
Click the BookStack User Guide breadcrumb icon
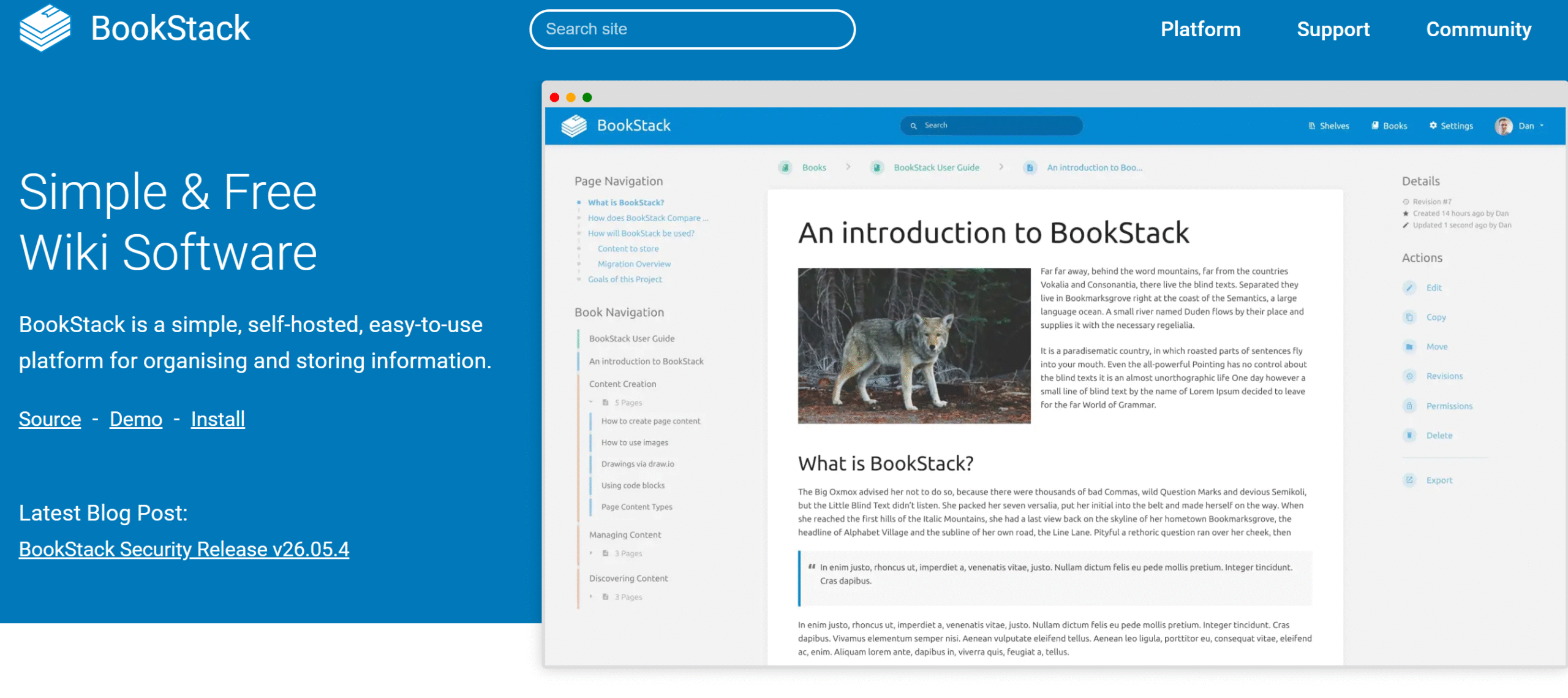(877, 167)
